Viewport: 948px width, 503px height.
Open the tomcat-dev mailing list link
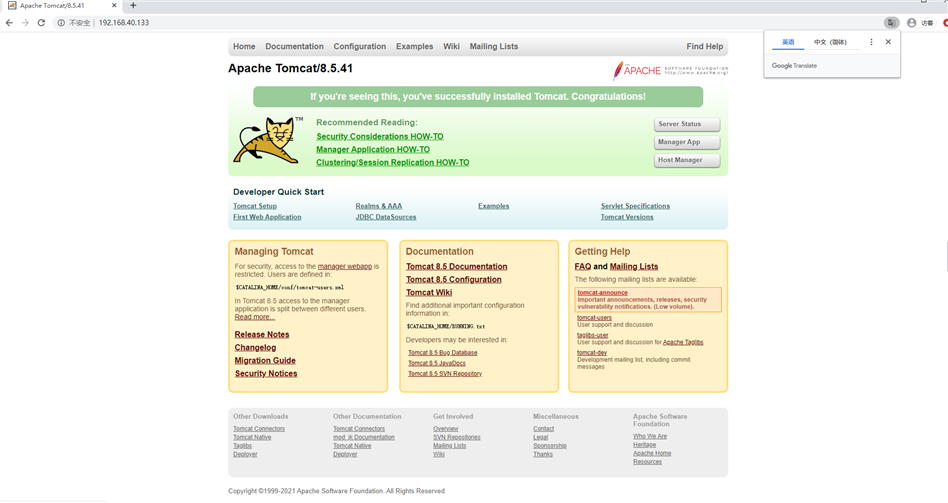[592, 352]
